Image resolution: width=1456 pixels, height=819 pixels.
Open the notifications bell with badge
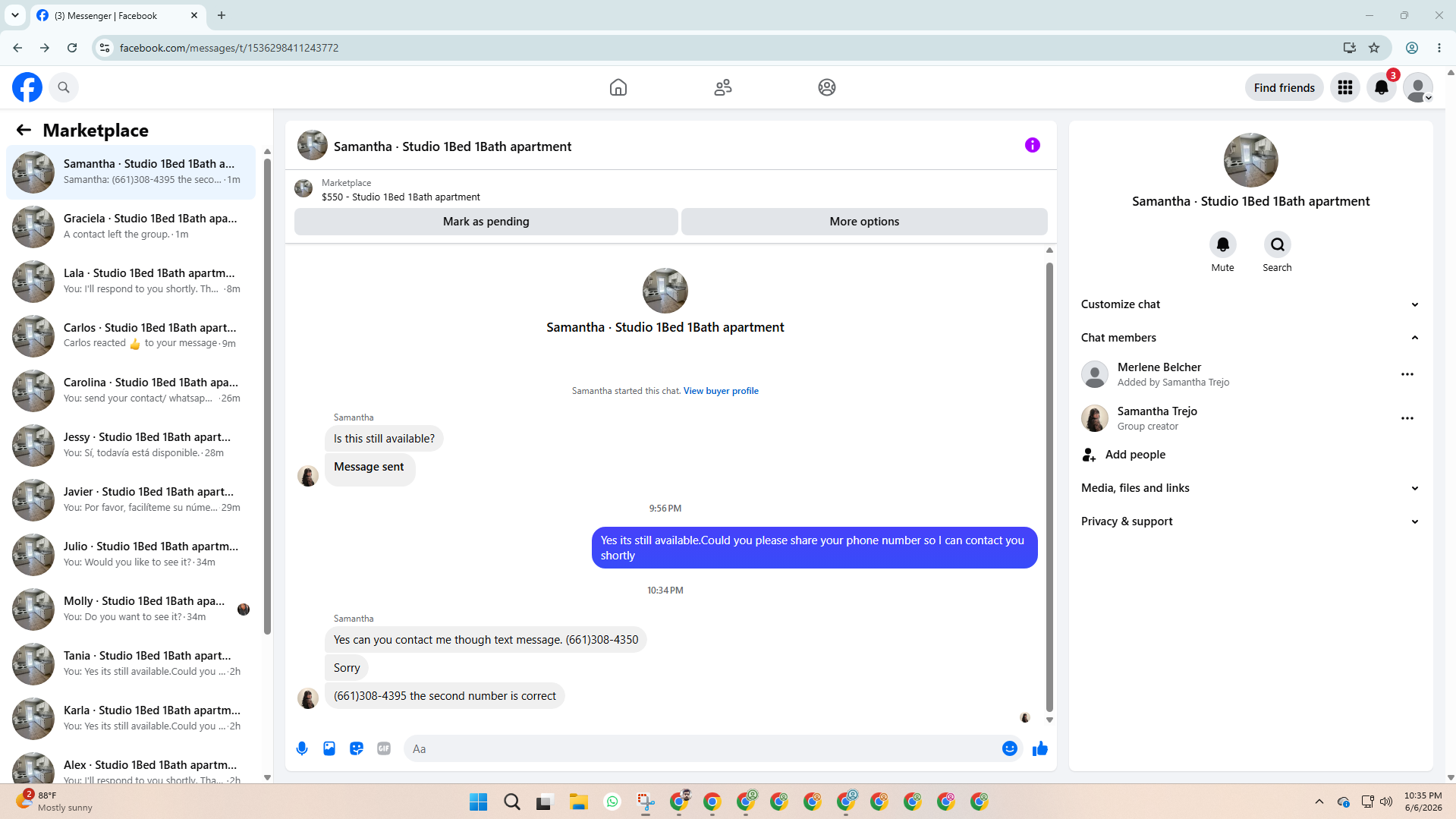tap(1382, 87)
